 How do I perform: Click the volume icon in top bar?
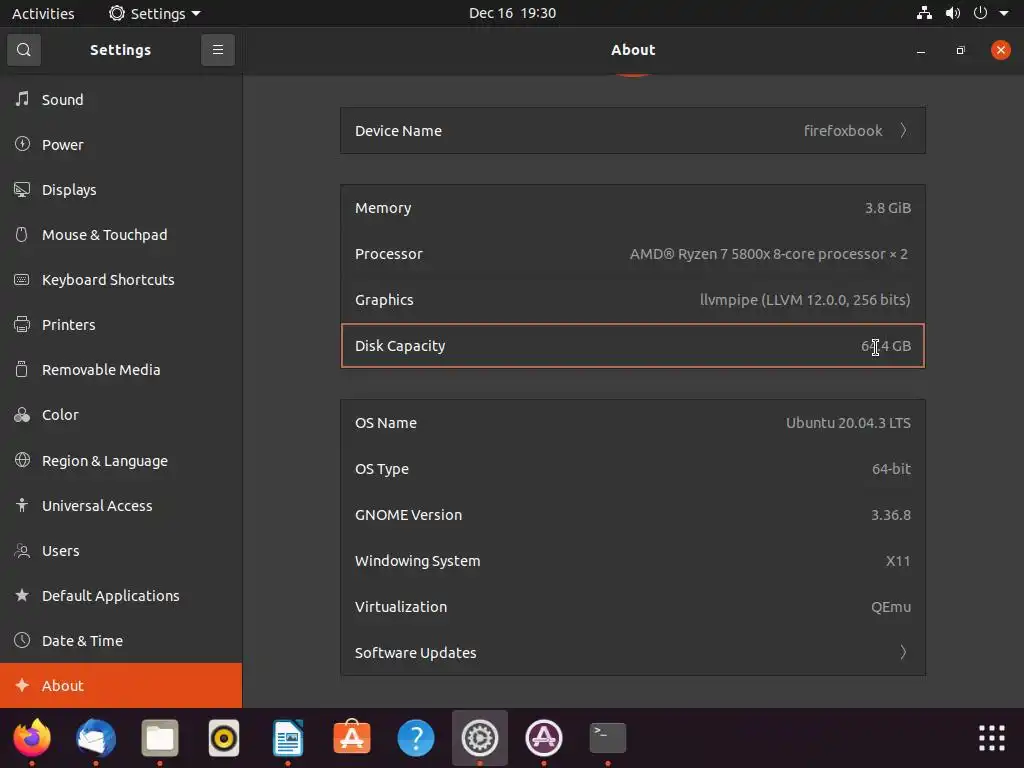953,13
